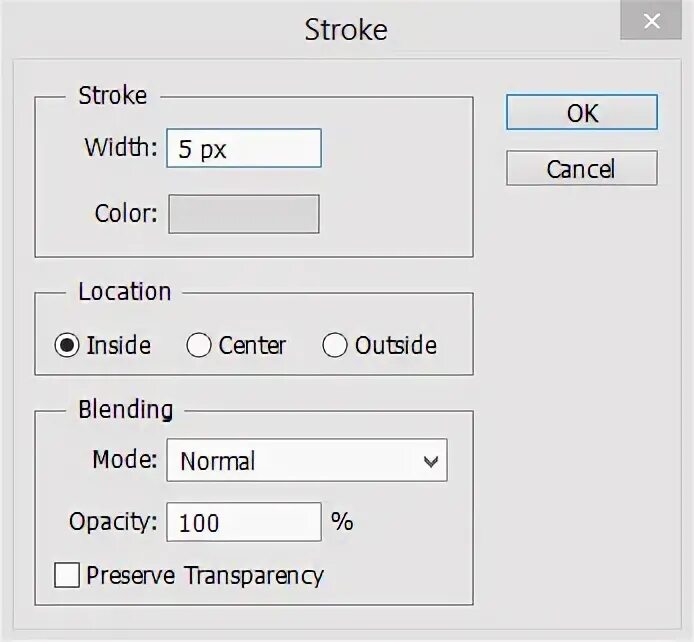The height and width of the screenshot is (642, 694).
Task: Click the Stroke dialog title bar
Action: [x=346, y=28]
